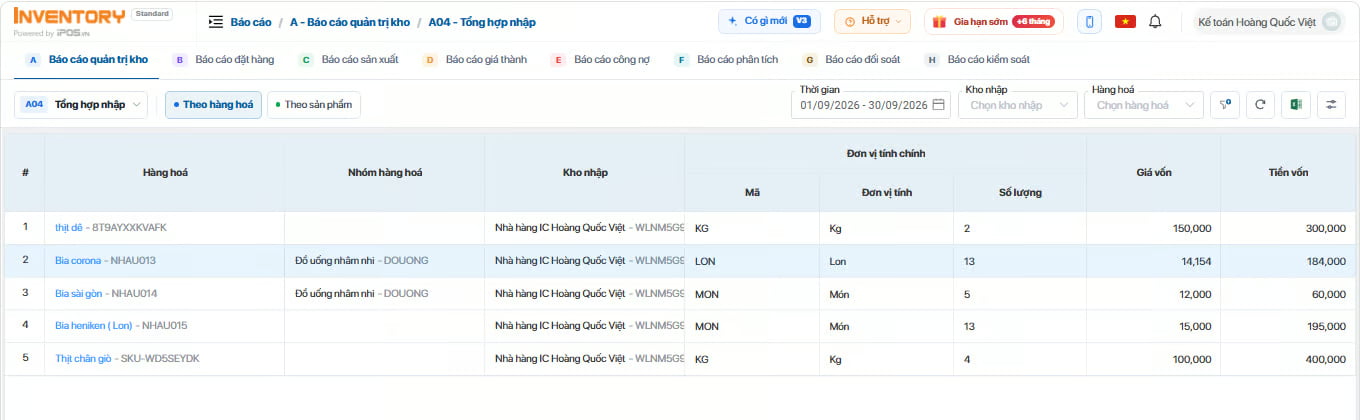Screen dimensions: 1360x420
Task: Expand the Tổng hợp nhập report selector
Action: (81, 104)
